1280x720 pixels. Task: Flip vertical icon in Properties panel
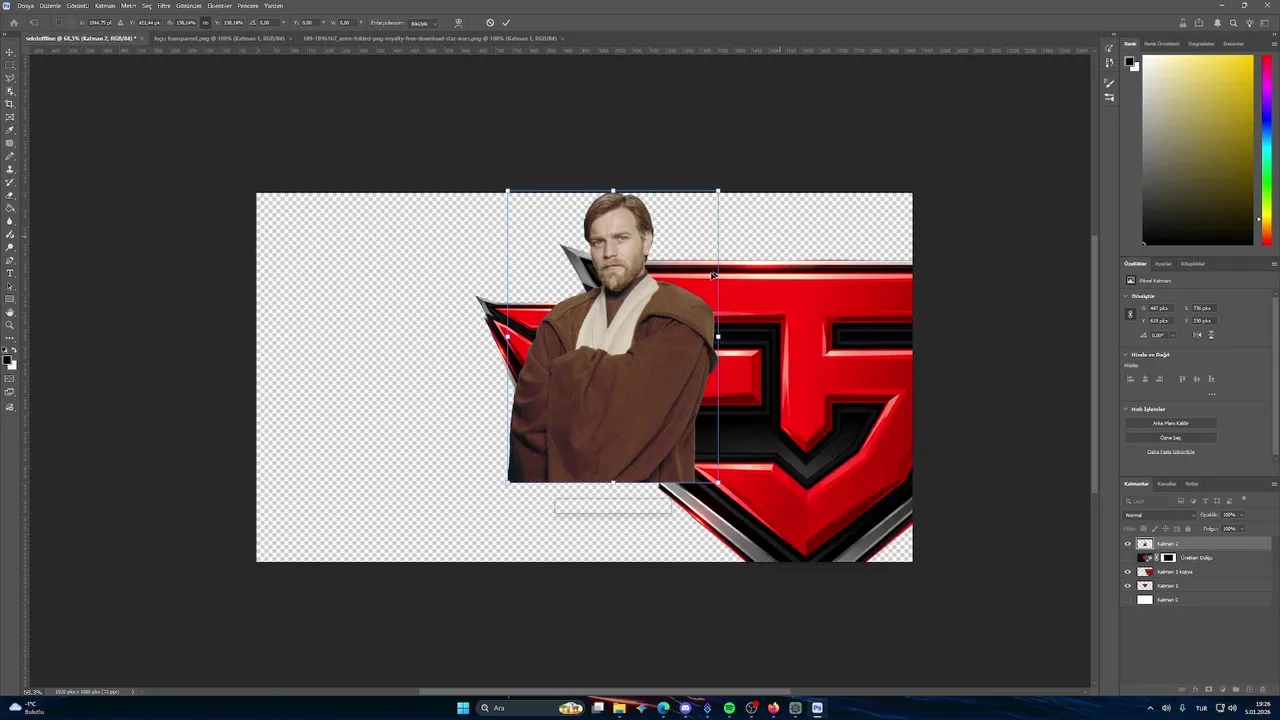click(1211, 335)
